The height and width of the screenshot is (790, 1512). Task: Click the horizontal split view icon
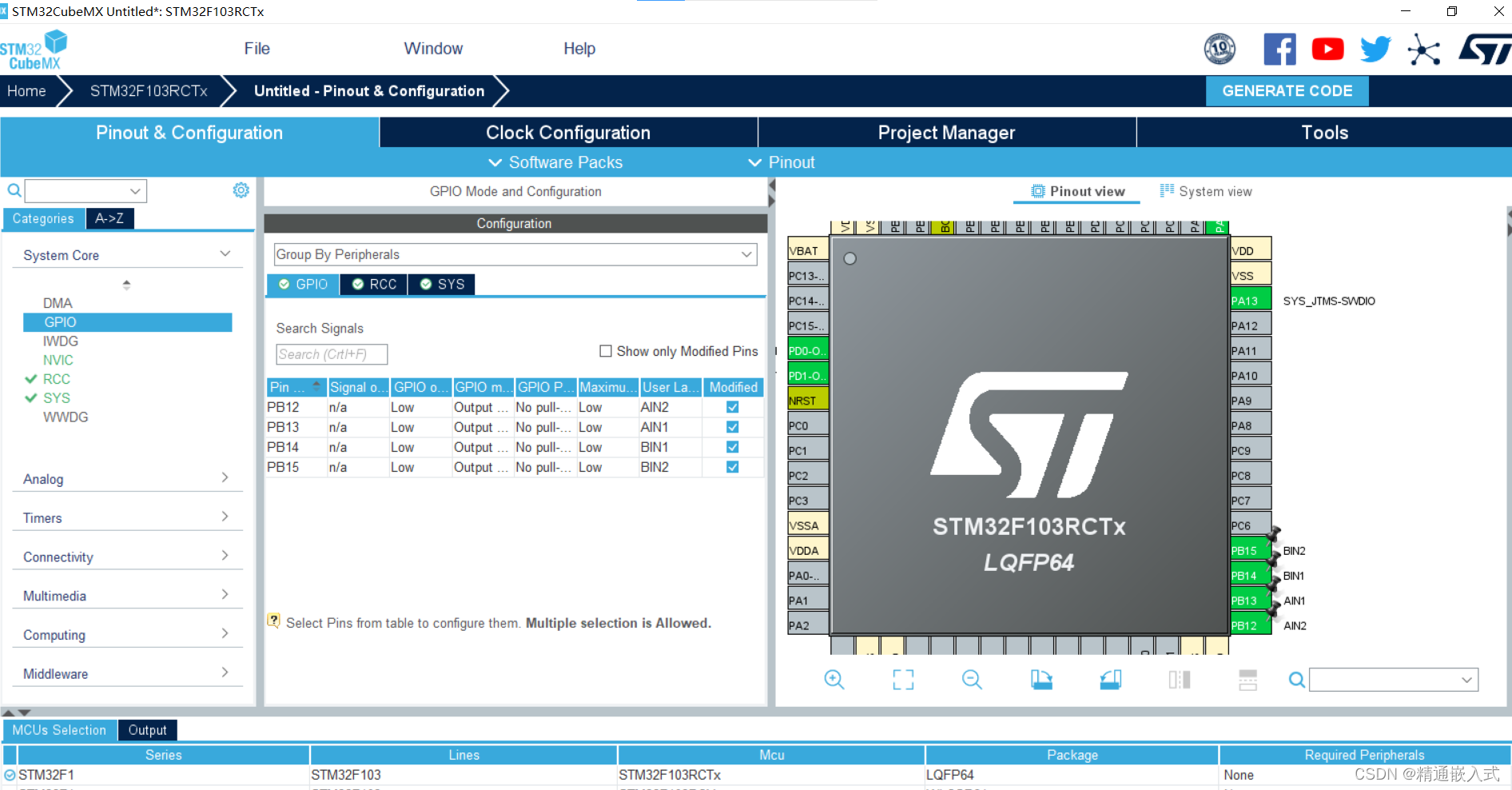[1248, 680]
